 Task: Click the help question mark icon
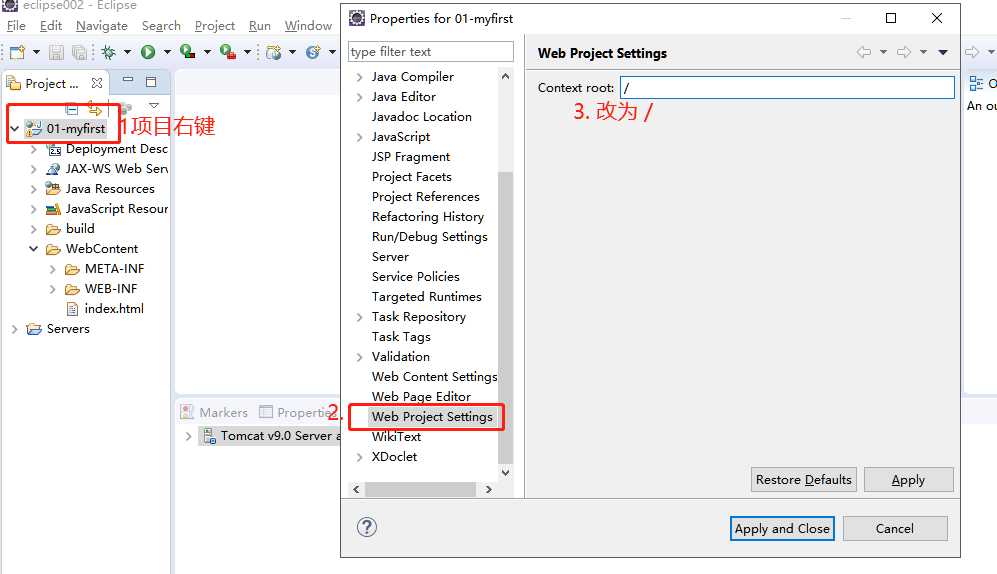(x=367, y=527)
